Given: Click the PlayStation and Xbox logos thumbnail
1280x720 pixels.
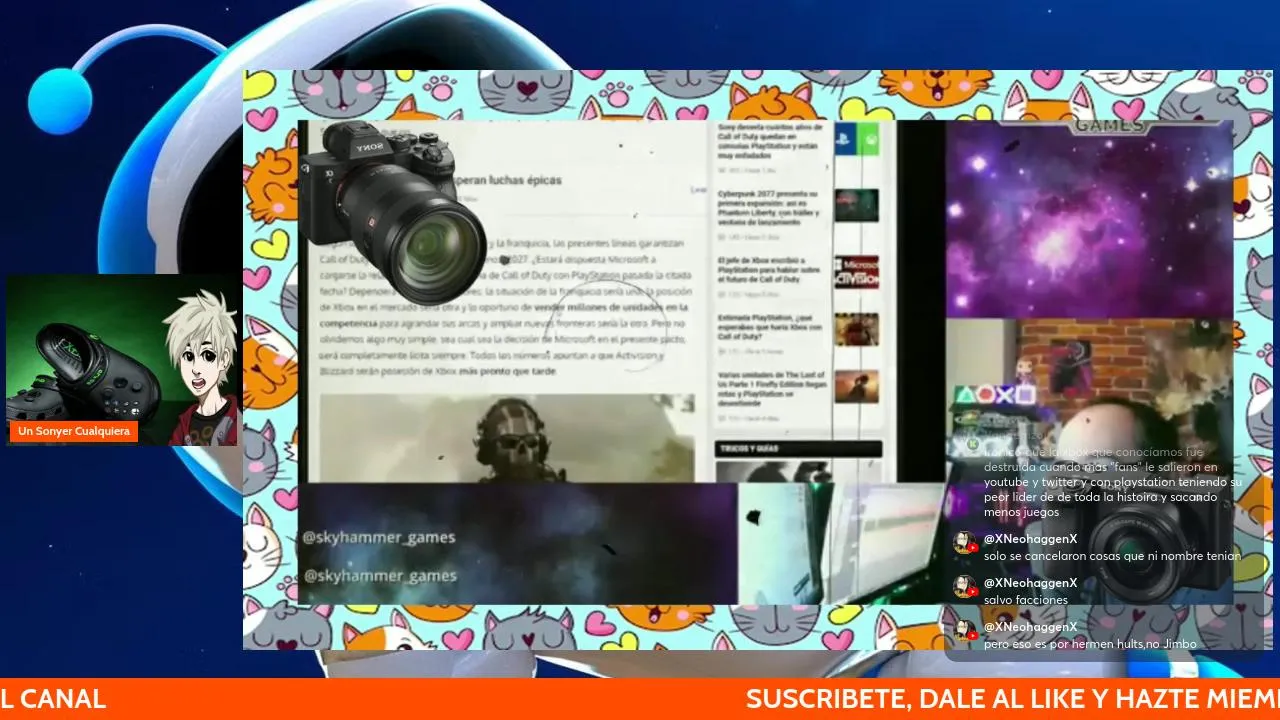Looking at the screenshot, I should point(857,138).
